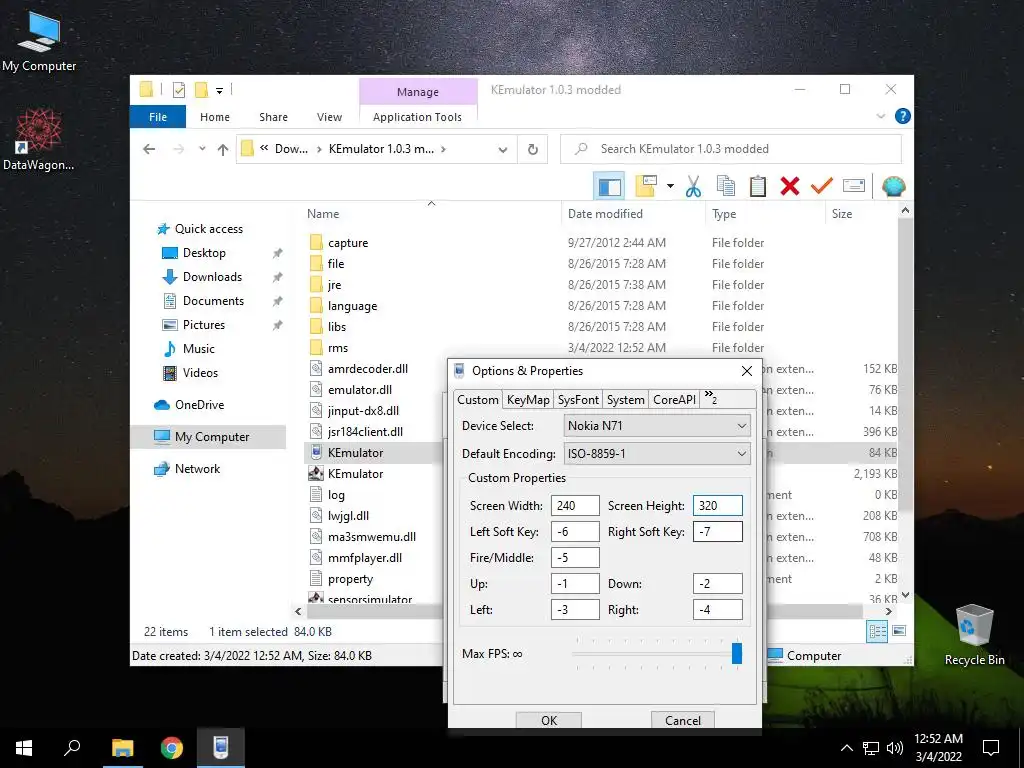This screenshot has width=1024, height=768.
Task: Click the Screen Height field
Action: click(x=718, y=505)
